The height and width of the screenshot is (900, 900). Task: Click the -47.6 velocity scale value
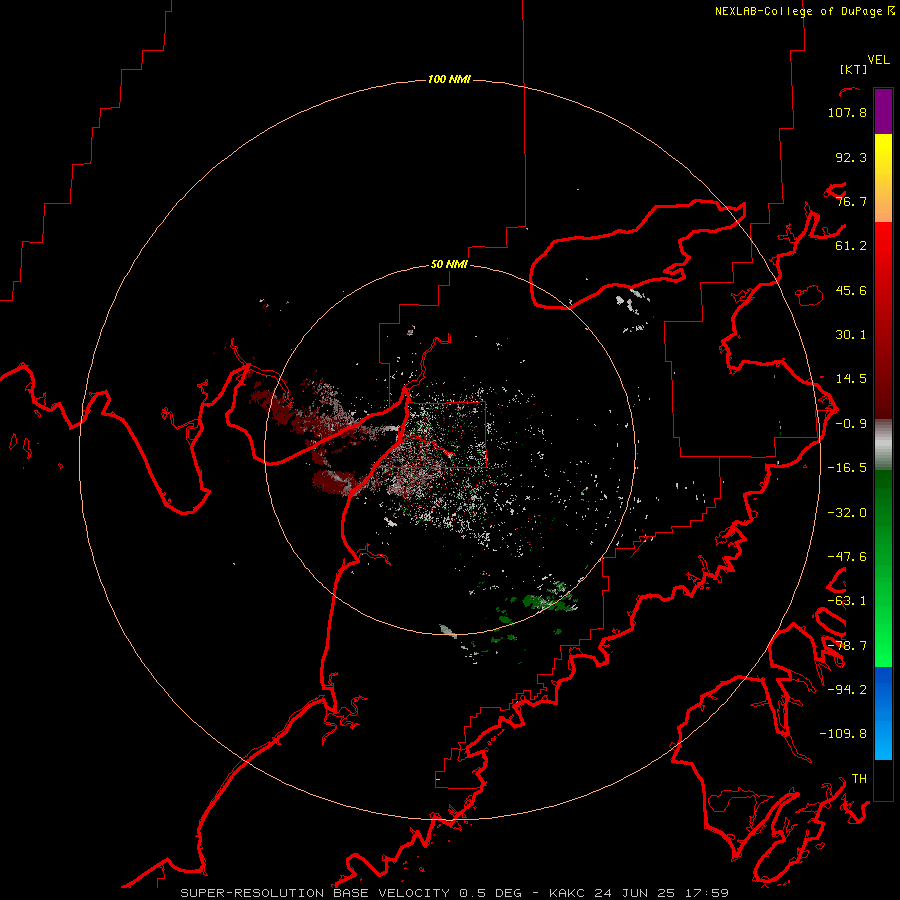847,557
